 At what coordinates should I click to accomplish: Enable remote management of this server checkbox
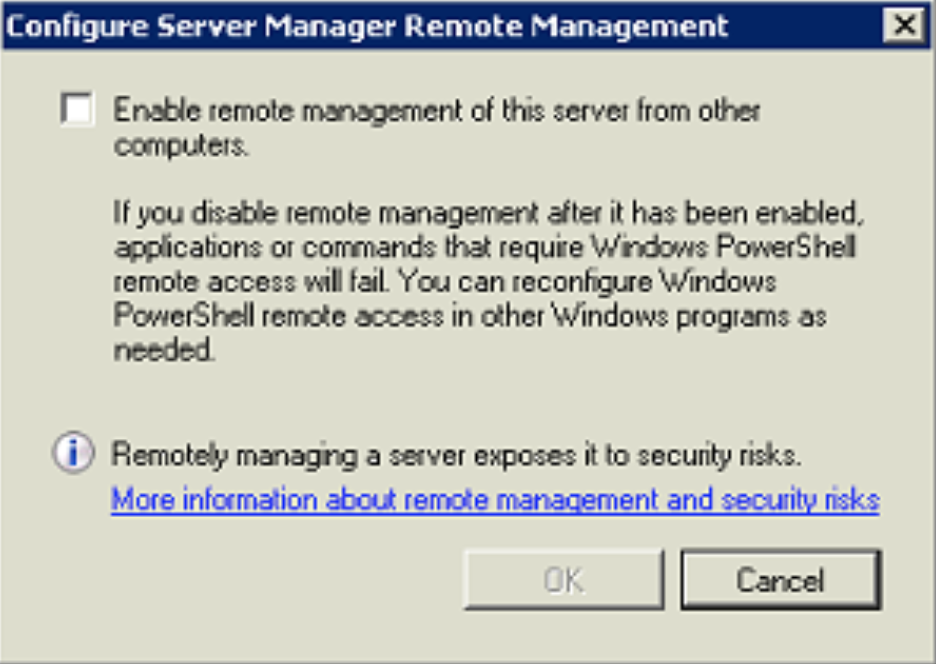coord(77,109)
